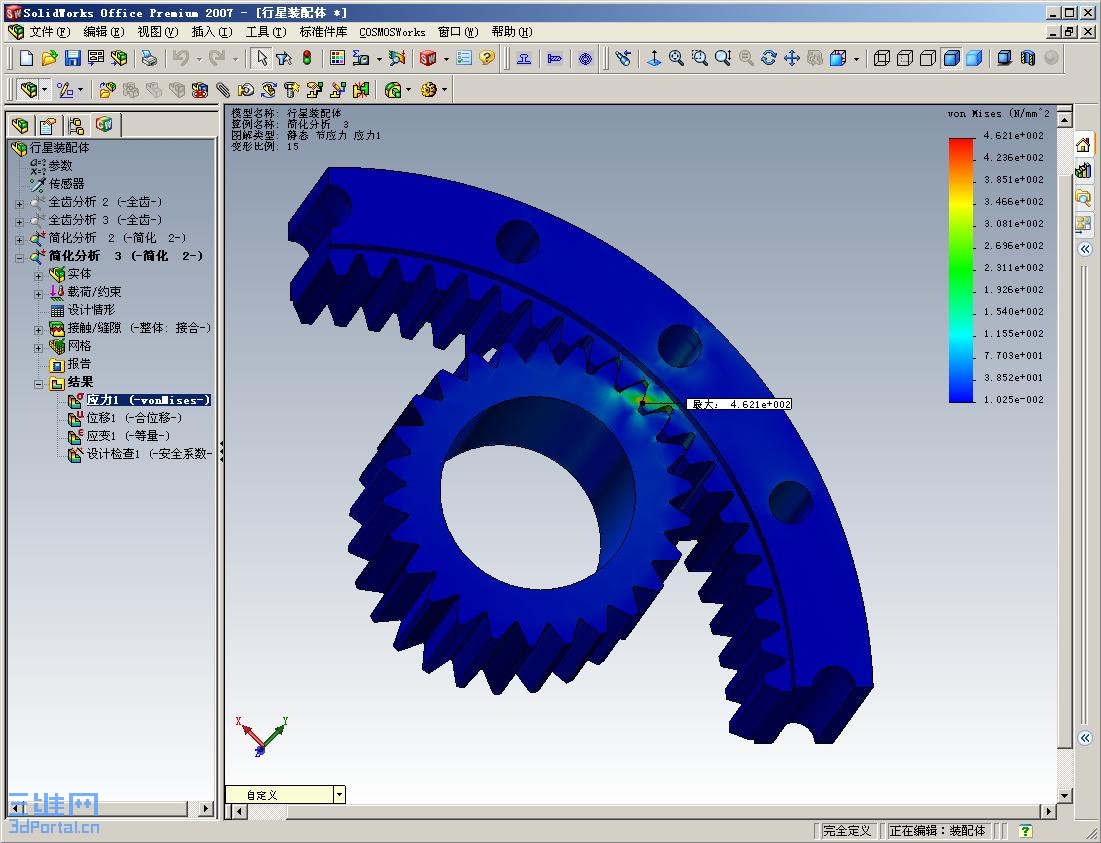Click the Insert Components icon on assembly toolbar
The width and height of the screenshot is (1101, 843).
tap(107, 90)
